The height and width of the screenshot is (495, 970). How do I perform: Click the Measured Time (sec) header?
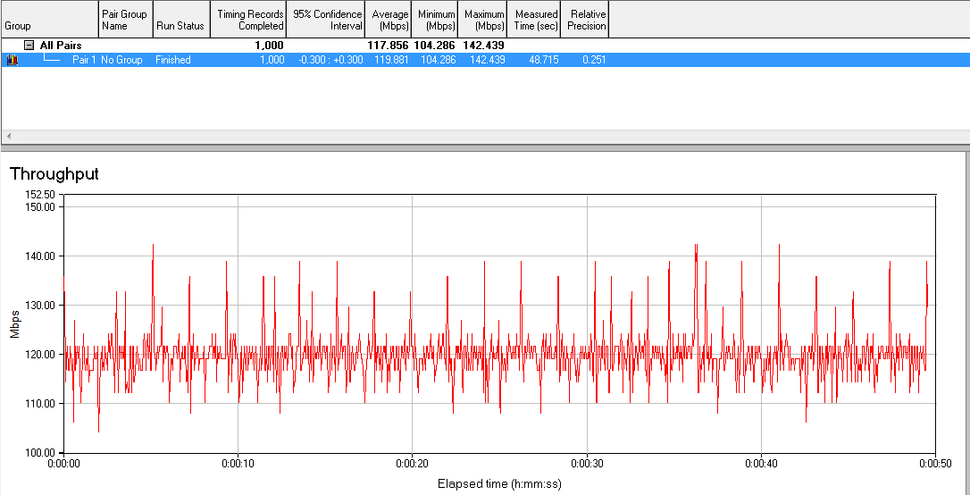pyautogui.click(x=534, y=19)
